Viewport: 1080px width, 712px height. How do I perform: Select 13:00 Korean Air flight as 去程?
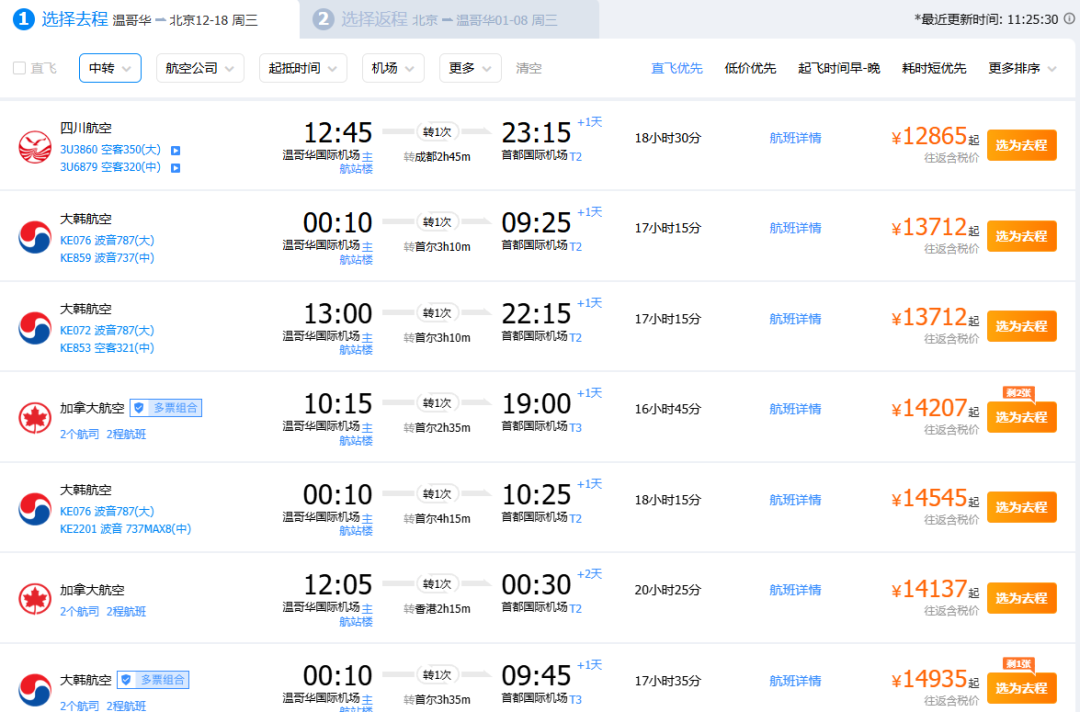[x=1021, y=326]
